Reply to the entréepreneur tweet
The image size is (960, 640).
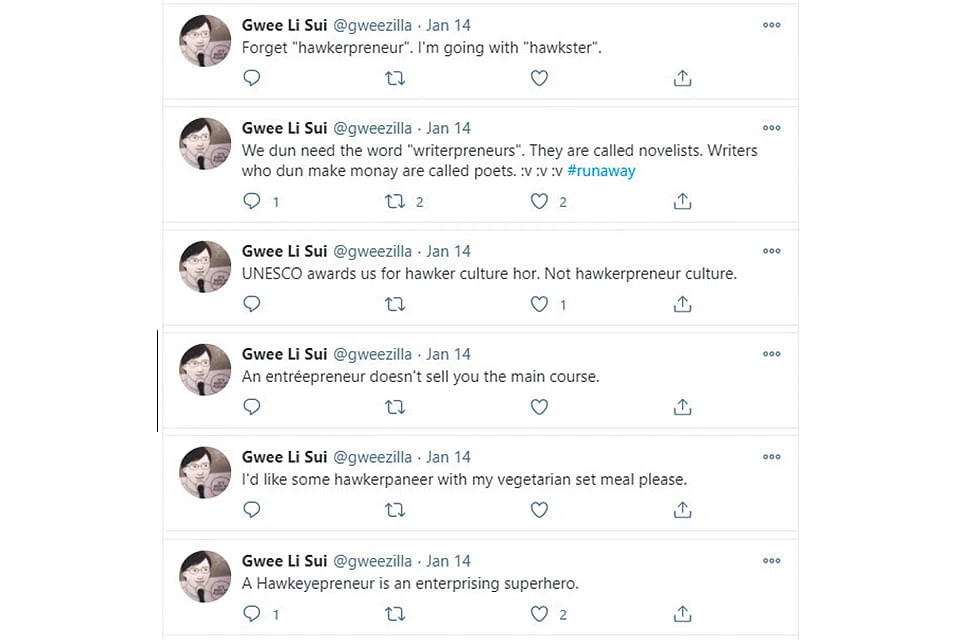[252, 407]
